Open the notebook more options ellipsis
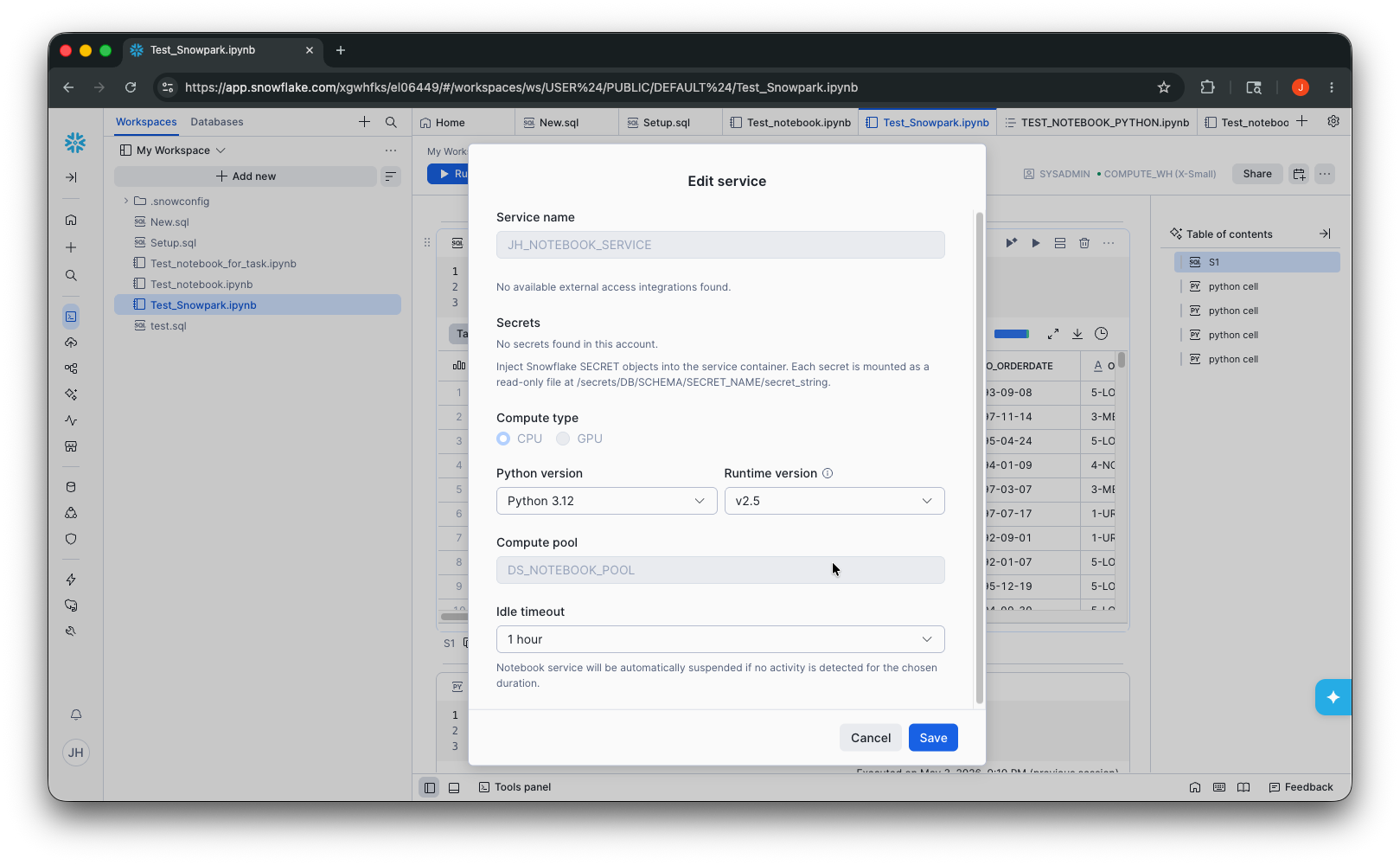This screenshot has width=1400, height=865. [1325, 174]
